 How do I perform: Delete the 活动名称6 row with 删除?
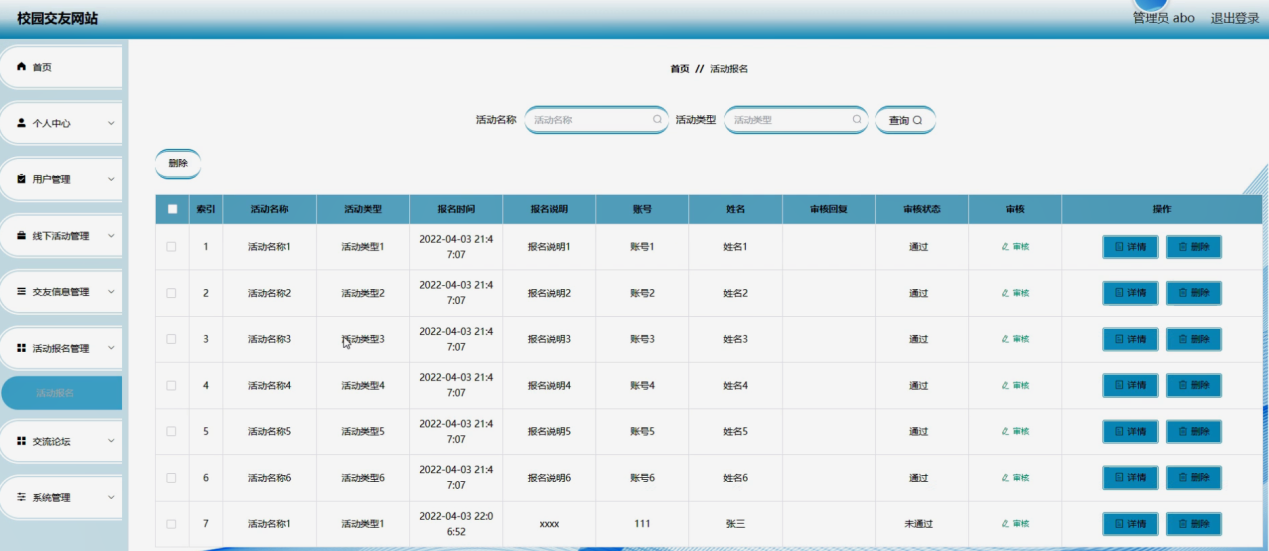point(1193,477)
